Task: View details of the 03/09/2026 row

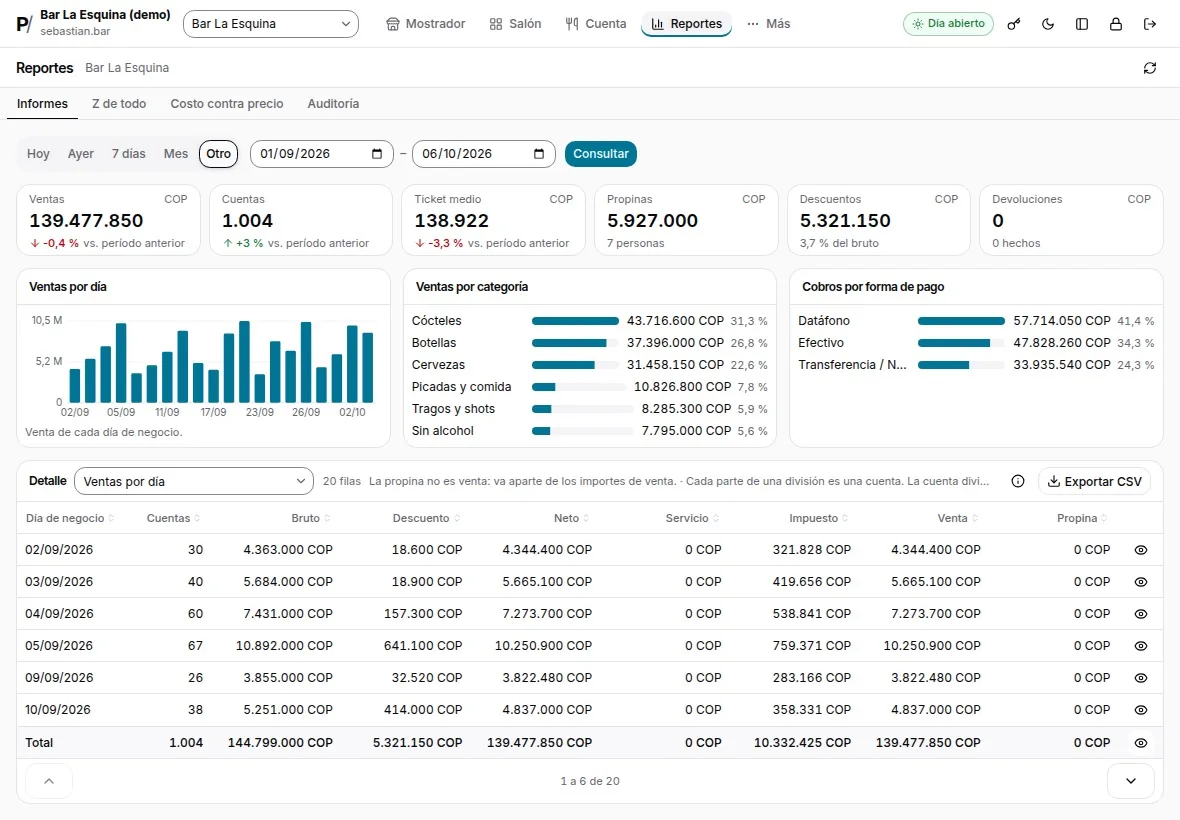Action: (x=1141, y=582)
